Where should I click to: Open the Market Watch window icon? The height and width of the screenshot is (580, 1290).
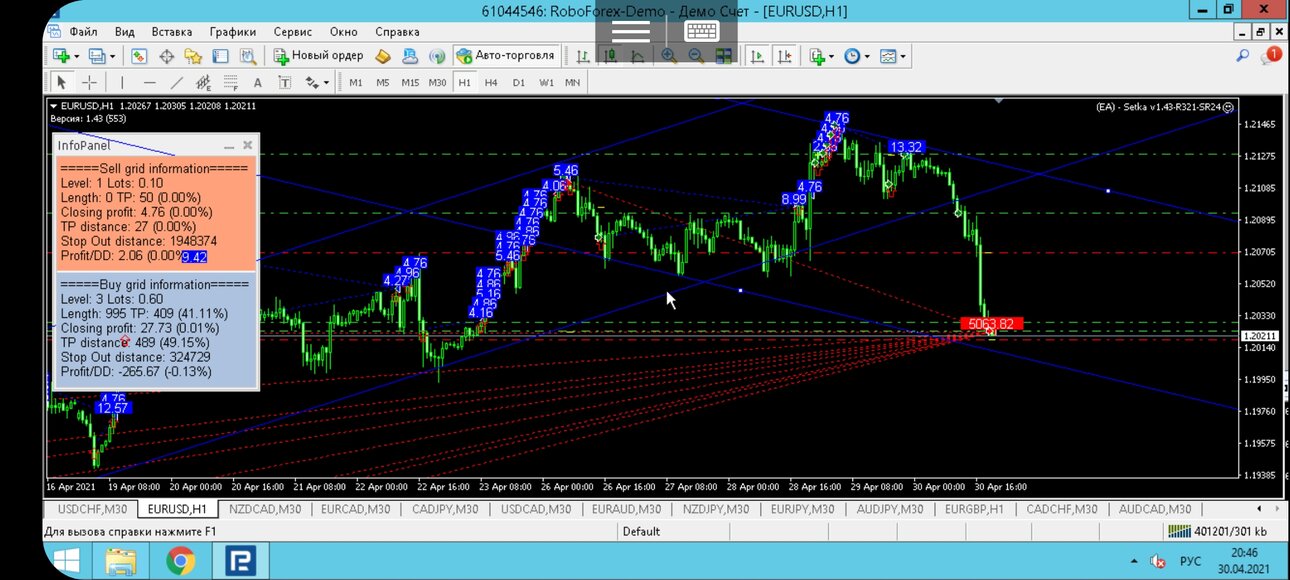click(x=139, y=56)
